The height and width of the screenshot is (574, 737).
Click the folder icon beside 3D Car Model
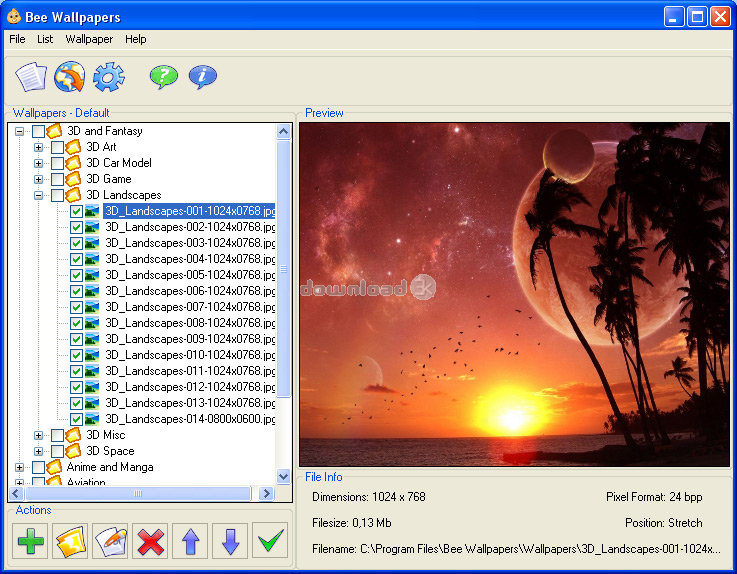tap(73, 163)
